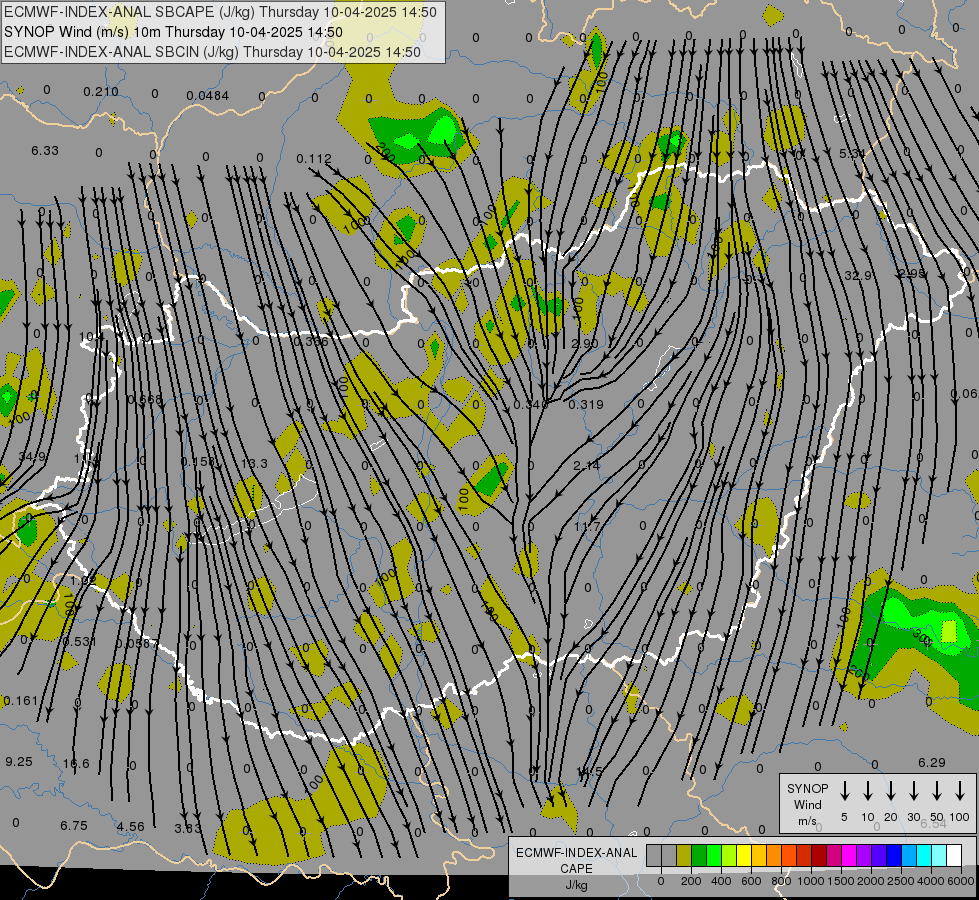
Task: Select the ECMWF-INDEX-ANAL SBCIN title line
Action: pos(212,52)
